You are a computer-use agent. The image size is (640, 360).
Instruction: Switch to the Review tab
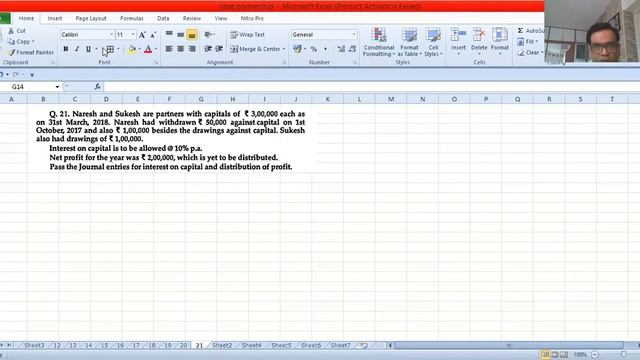(x=191, y=18)
